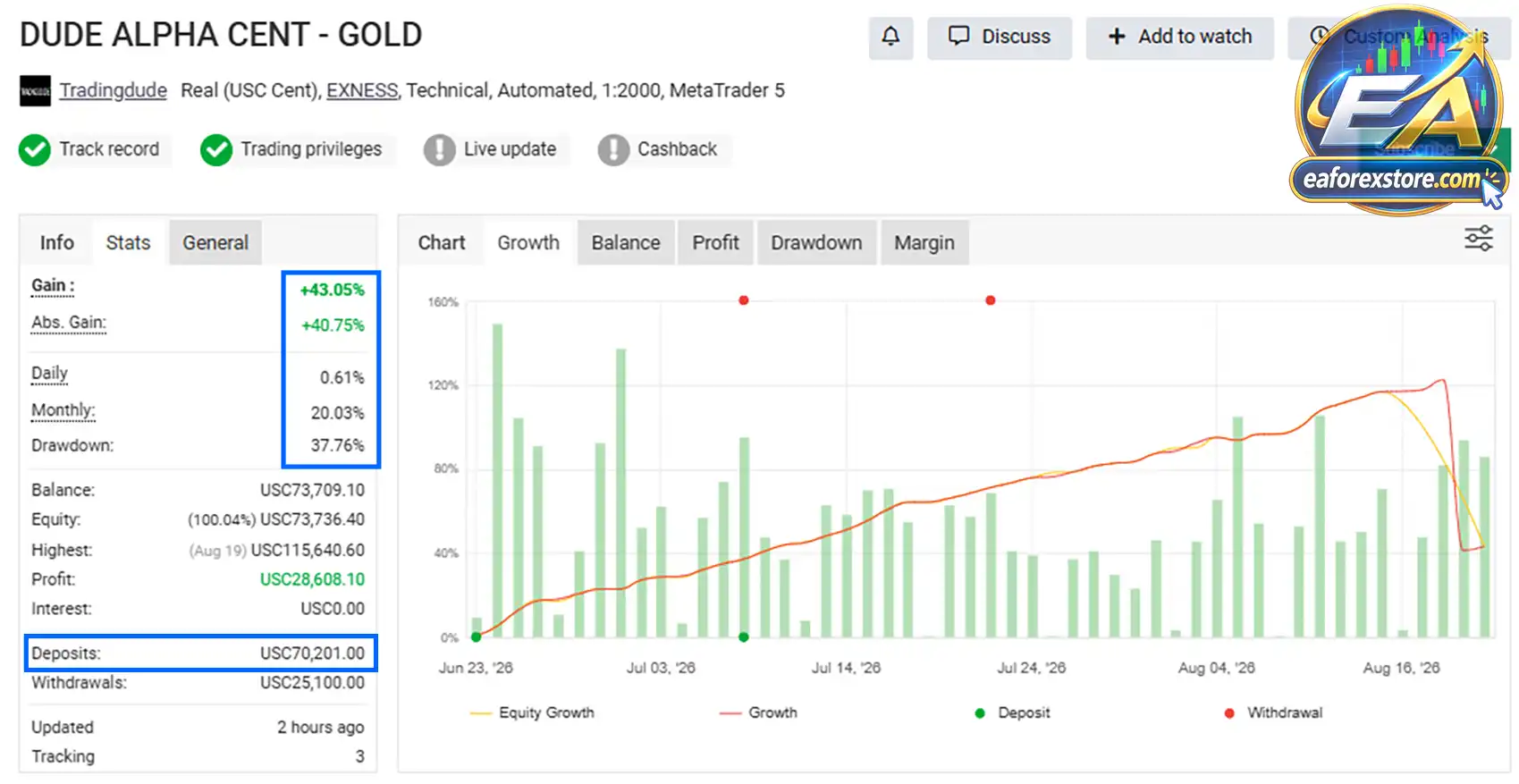Select the absolute gain value "+40.75%"

click(333, 325)
